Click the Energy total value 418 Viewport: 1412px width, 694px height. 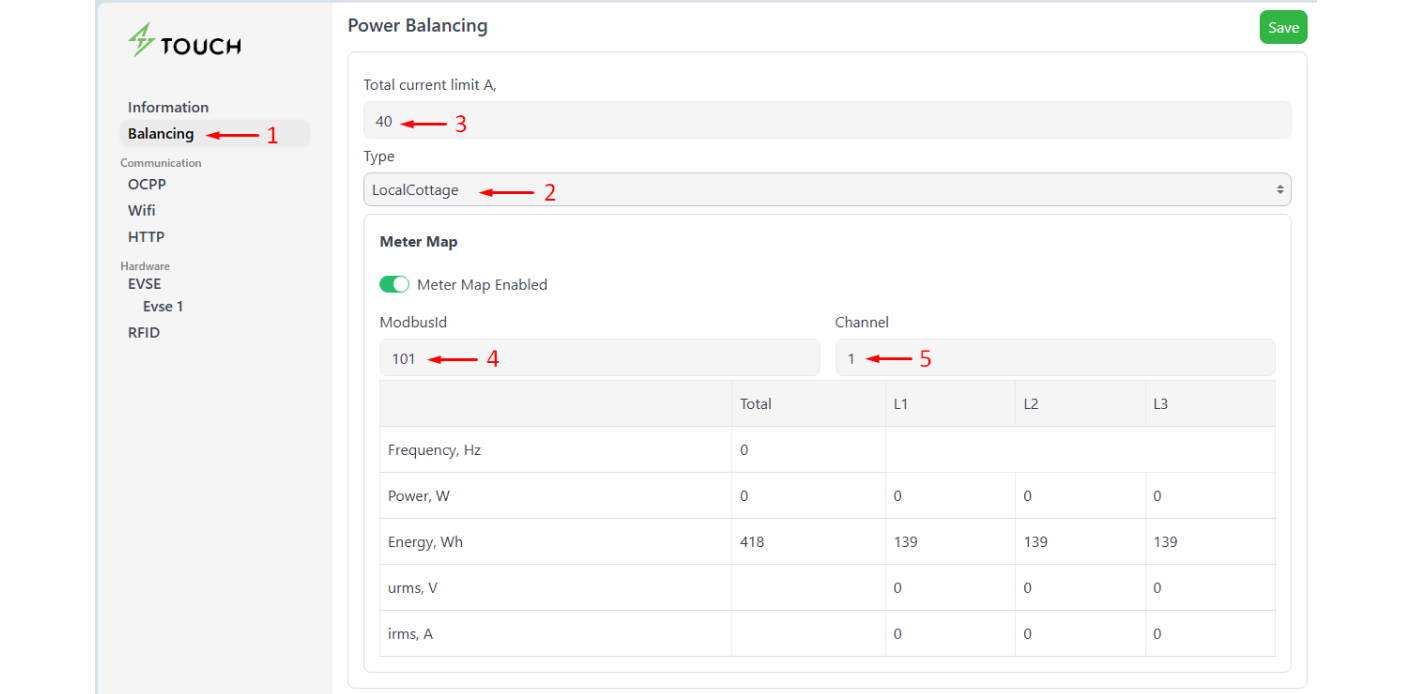pos(752,542)
